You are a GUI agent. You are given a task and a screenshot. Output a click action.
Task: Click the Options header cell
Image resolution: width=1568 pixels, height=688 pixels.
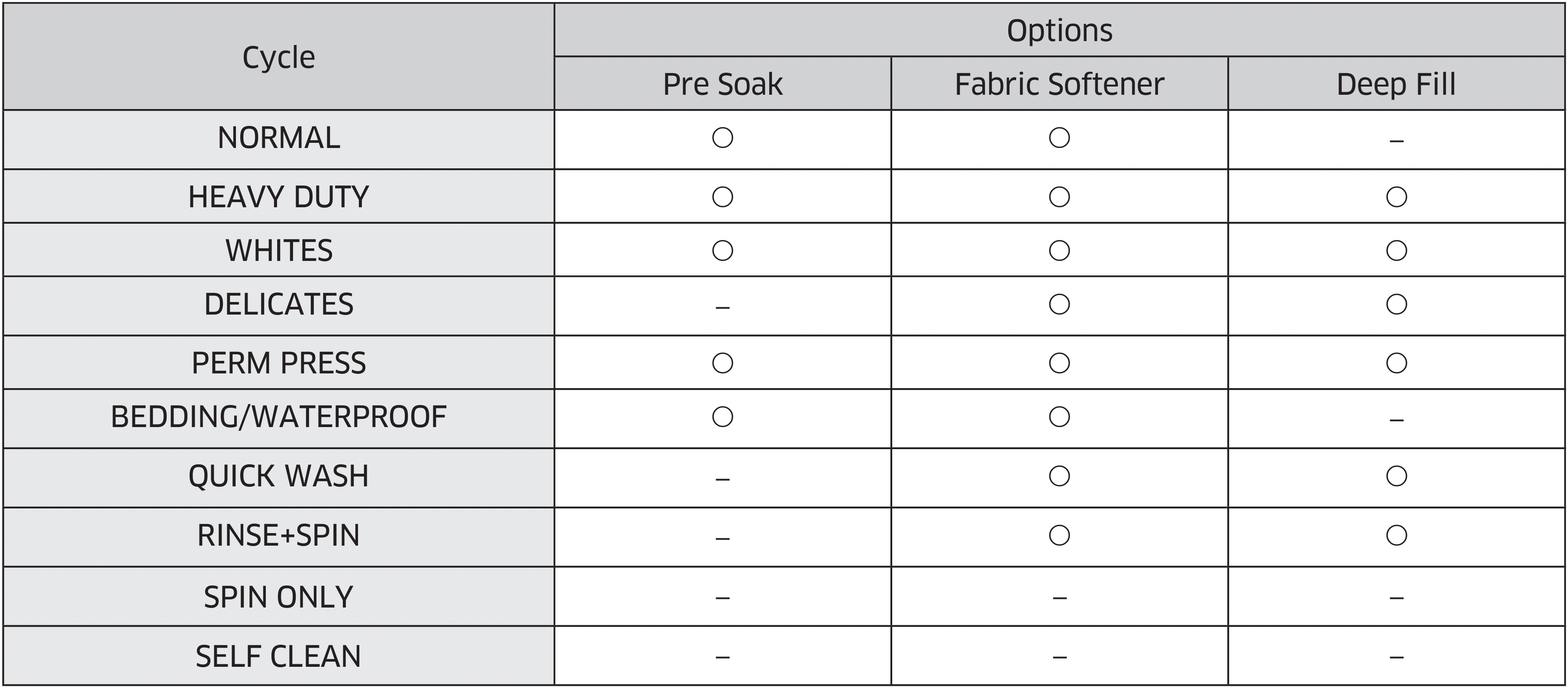click(x=1059, y=30)
